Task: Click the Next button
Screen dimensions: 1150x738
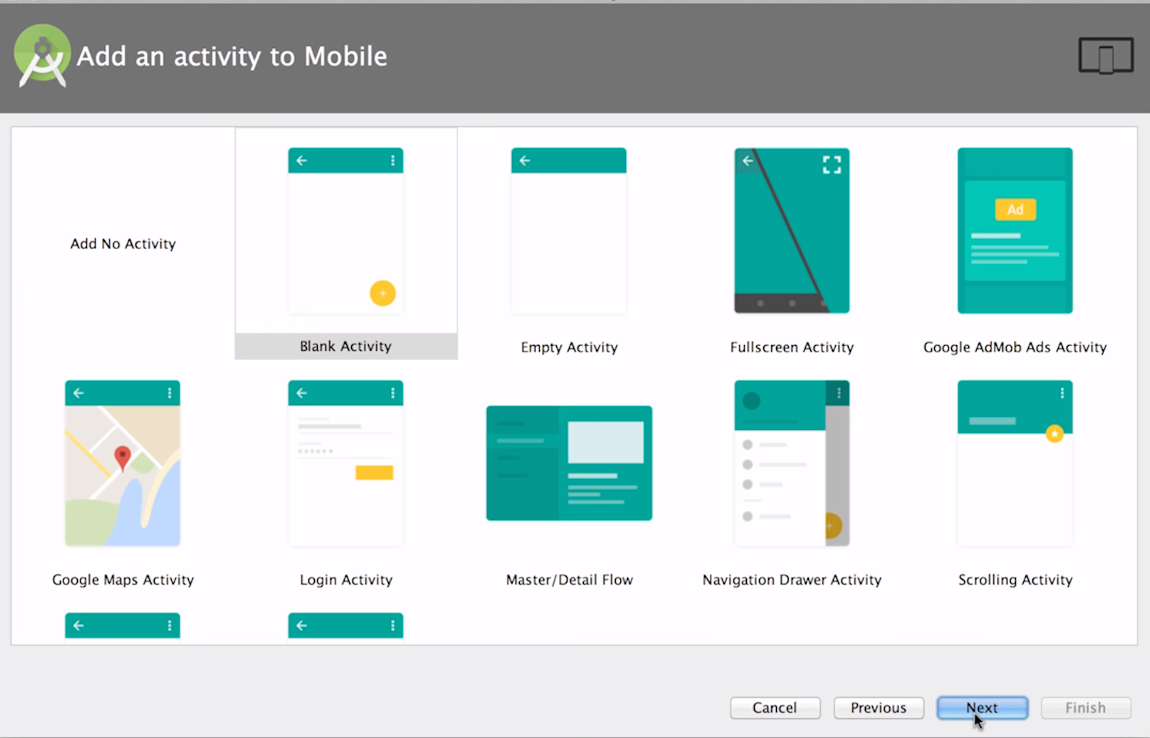Action: [982, 708]
